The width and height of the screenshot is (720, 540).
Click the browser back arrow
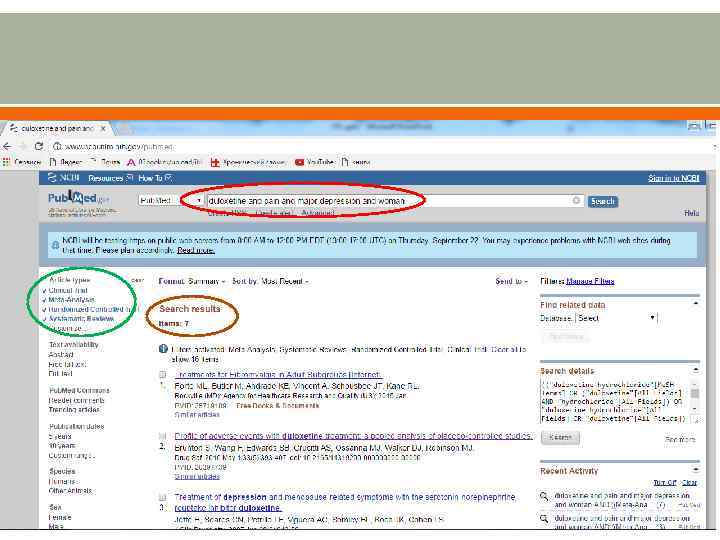[7, 146]
